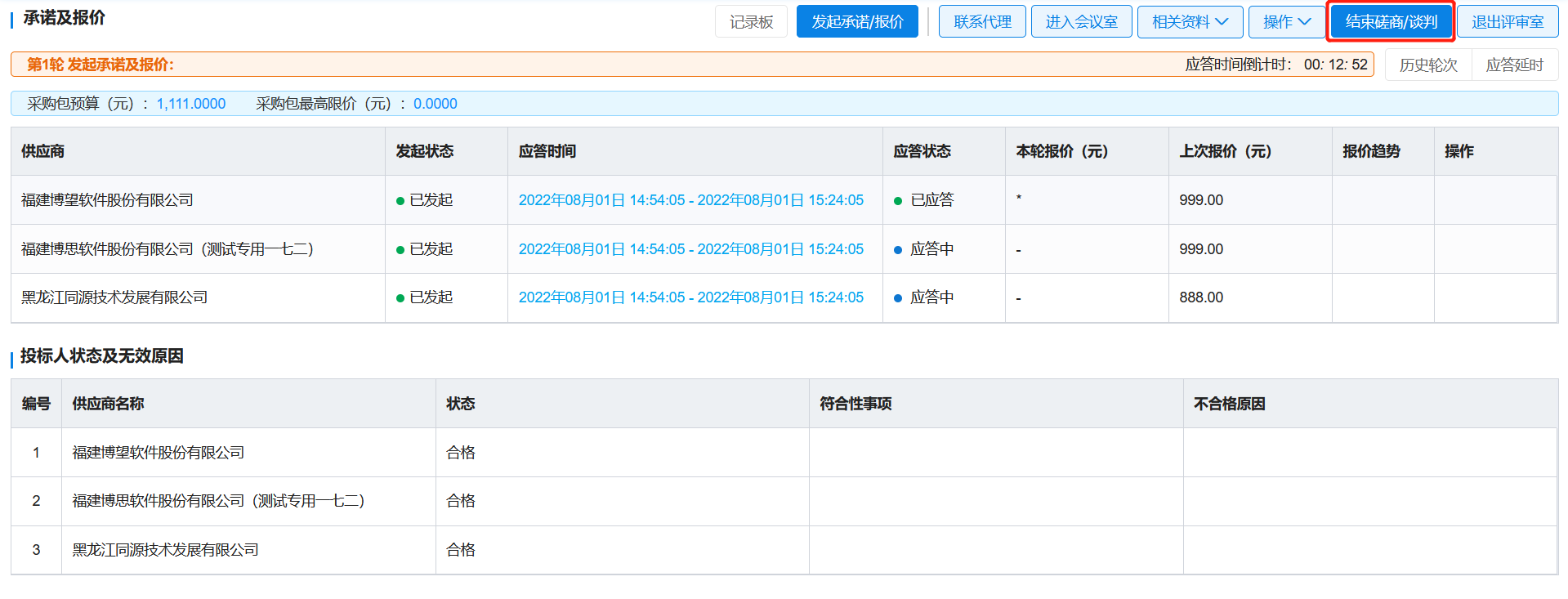Open the 应答延时 tab
Viewport: 1568px width, 599px height.
(1515, 65)
